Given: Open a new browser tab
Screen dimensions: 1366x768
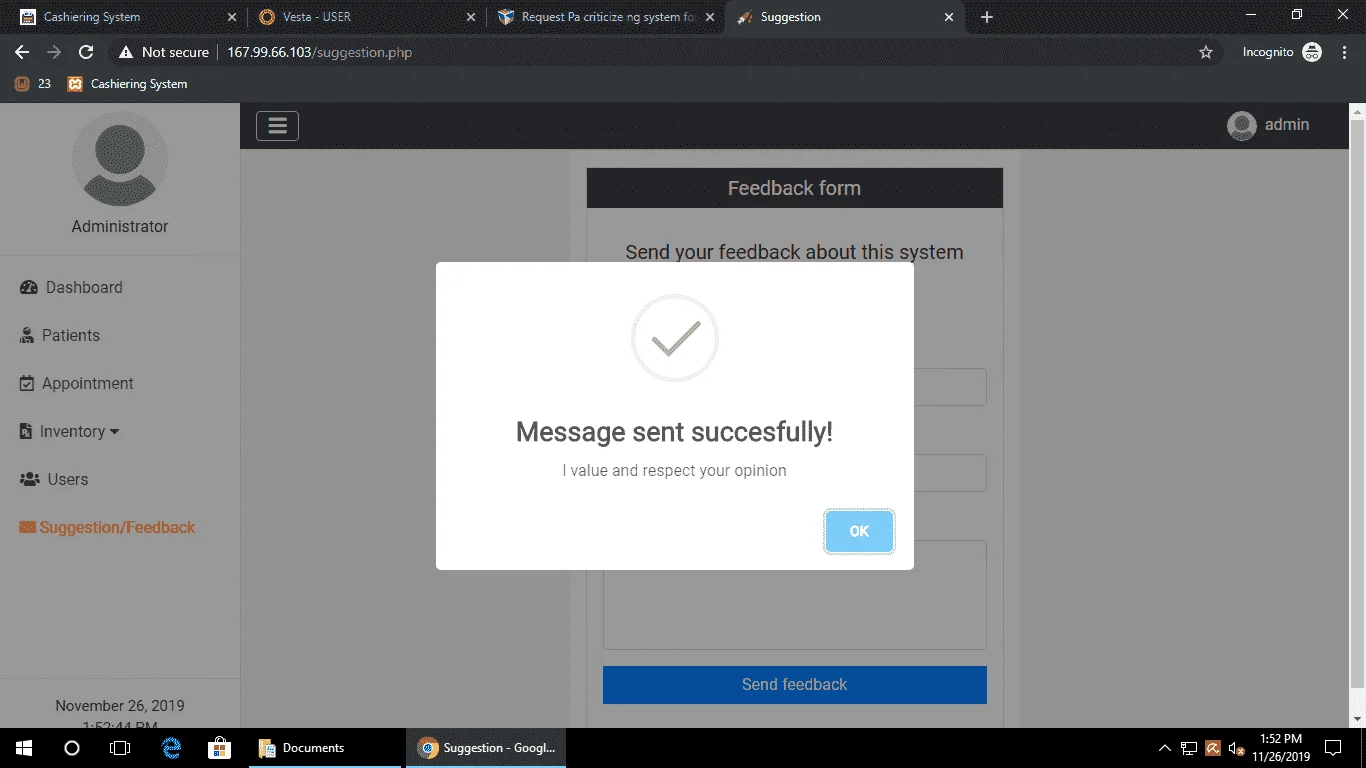Looking at the screenshot, I should tap(987, 17).
